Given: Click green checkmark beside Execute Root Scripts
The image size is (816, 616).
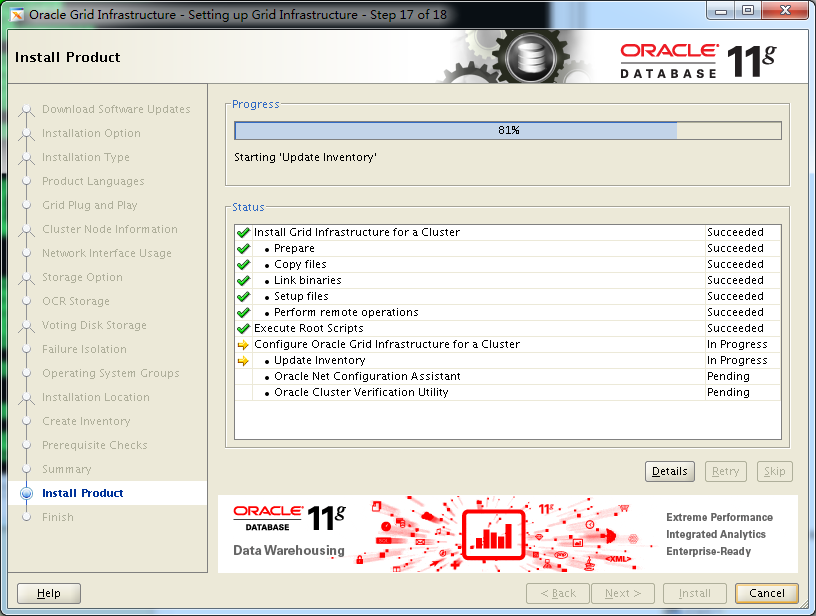Looking at the screenshot, I should (x=243, y=329).
